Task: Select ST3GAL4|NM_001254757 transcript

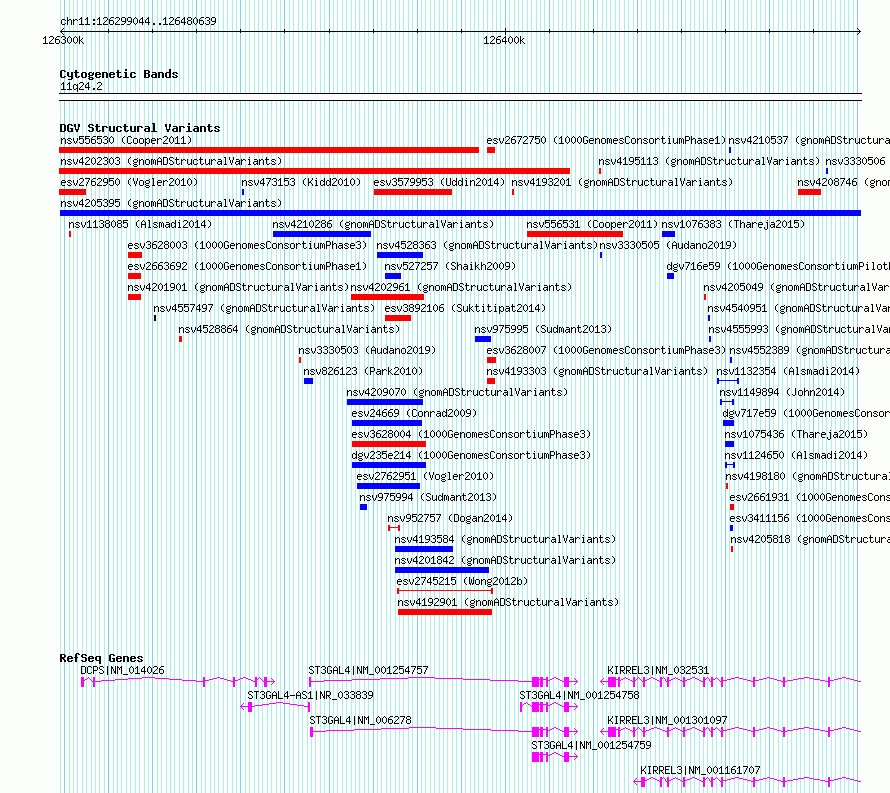Action: click(368, 670)
